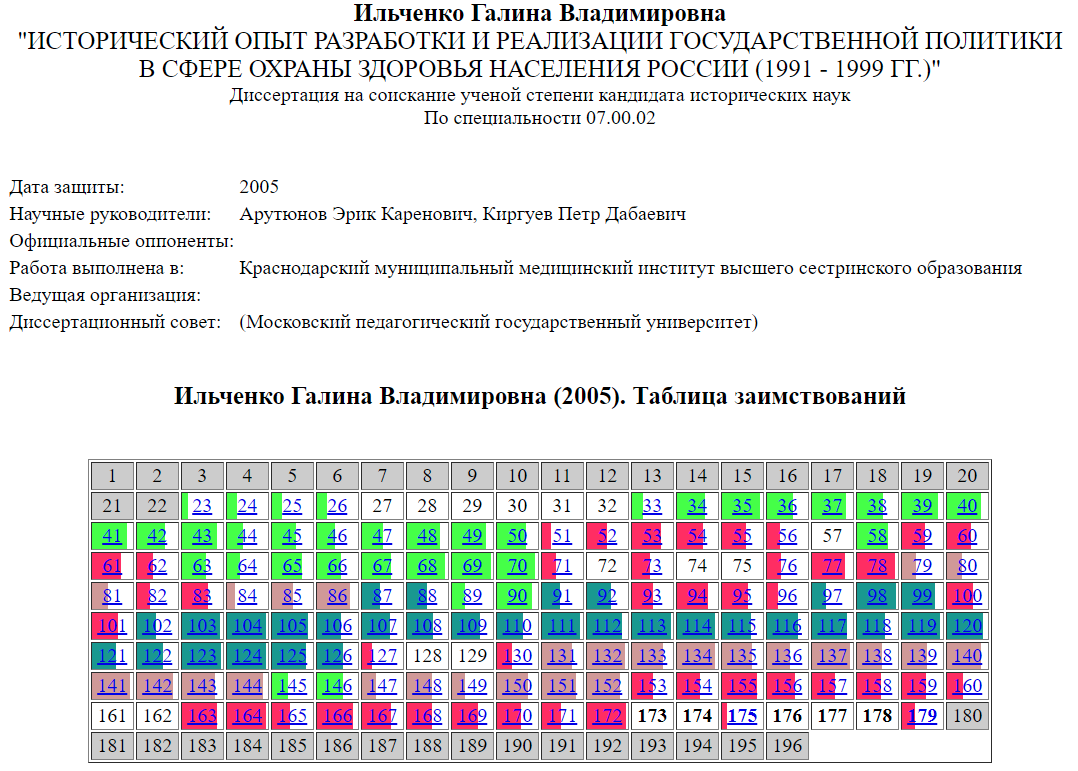Open page 155 link
Viewport: 1078px width, 771px height.
[x=742, y=686]
